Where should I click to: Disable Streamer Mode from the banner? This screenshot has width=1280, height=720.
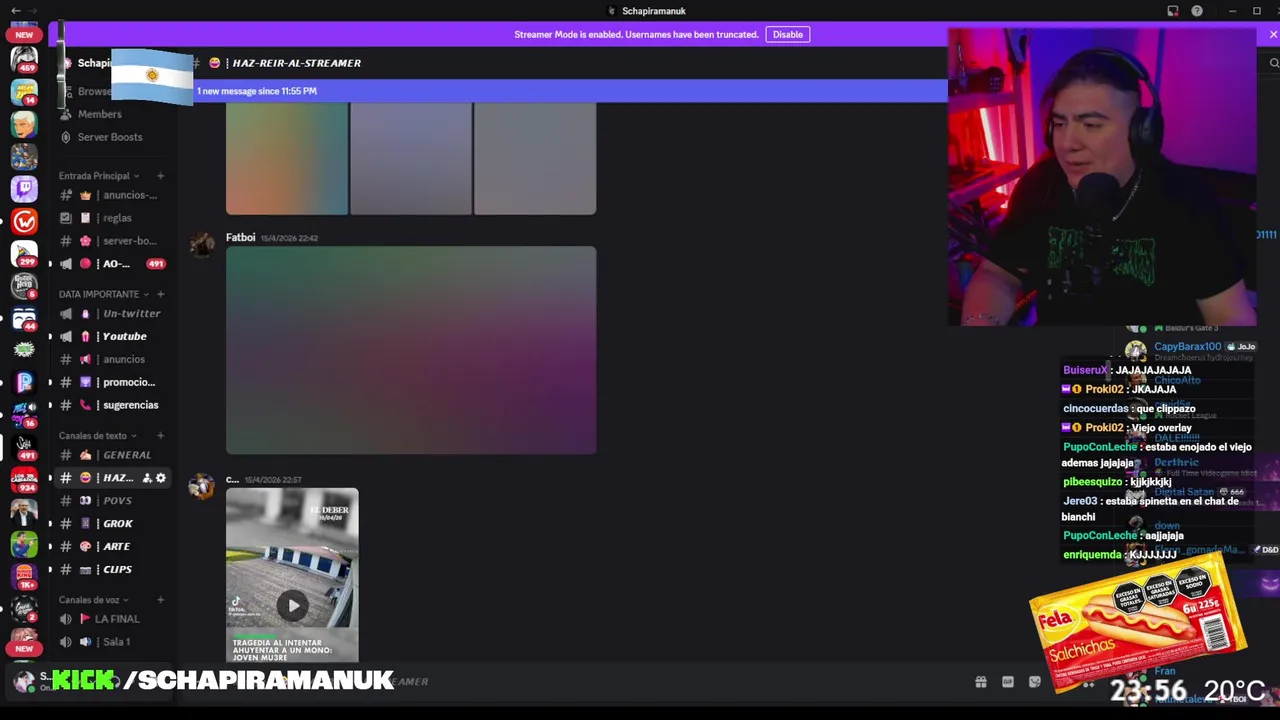click(787, 34)
